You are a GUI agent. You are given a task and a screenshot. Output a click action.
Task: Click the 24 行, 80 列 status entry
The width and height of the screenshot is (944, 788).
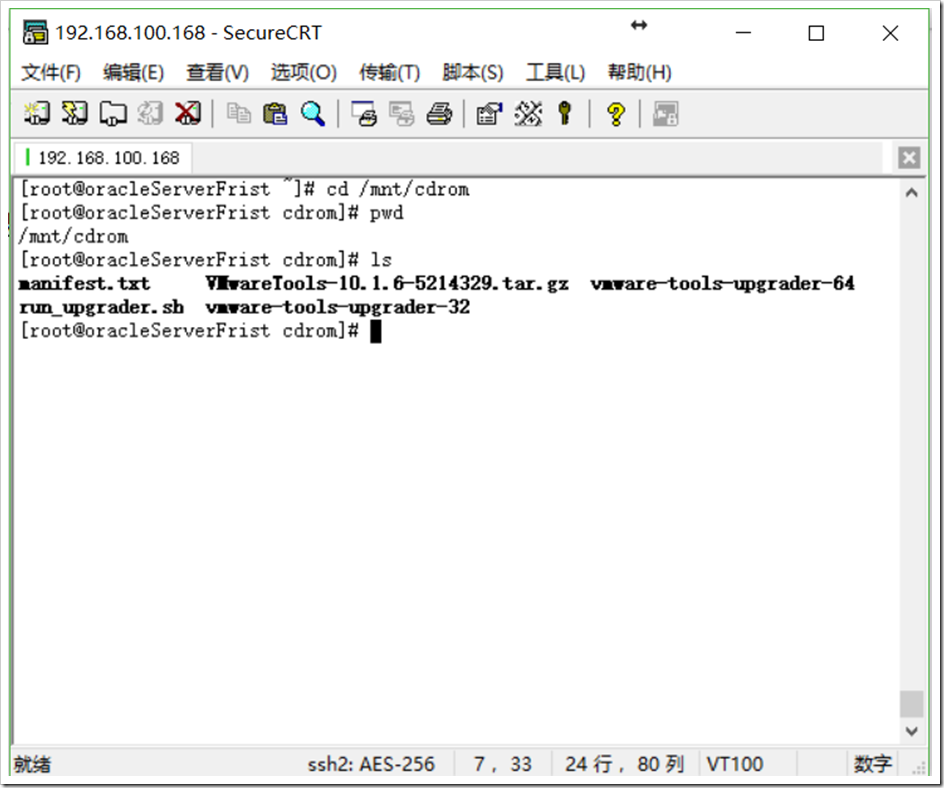pos(624,765)
